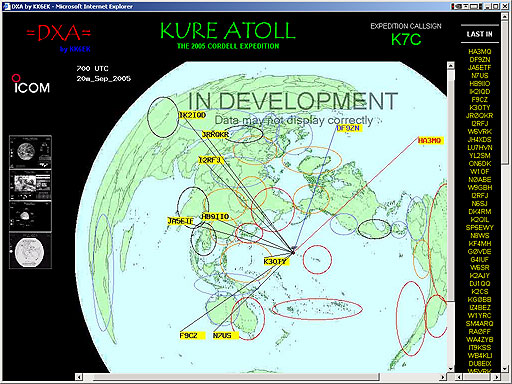The image size is (512, 384).
Task: Open the fourth white globe thumbnail
Action: [30, 251]
